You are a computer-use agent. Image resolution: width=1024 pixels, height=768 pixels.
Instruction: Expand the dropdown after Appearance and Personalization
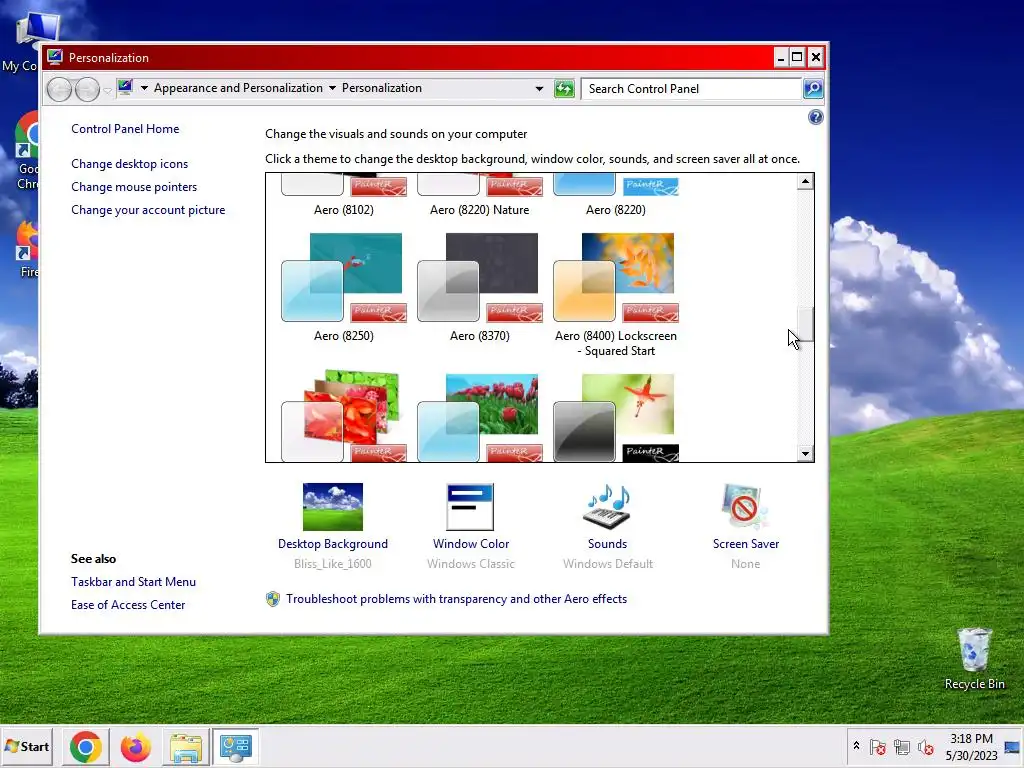(332, 88)
